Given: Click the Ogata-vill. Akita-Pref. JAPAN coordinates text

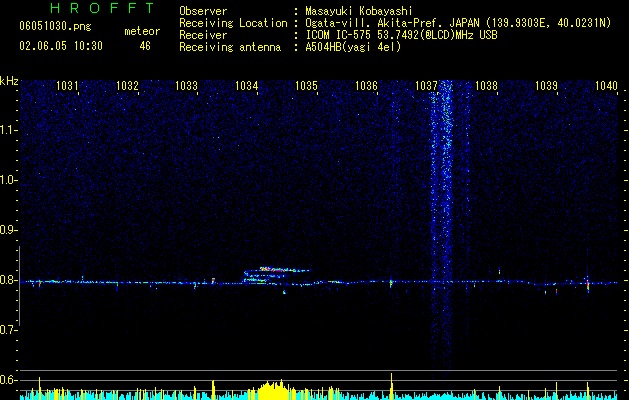Looking at the screenshot, I should point(458,23).
